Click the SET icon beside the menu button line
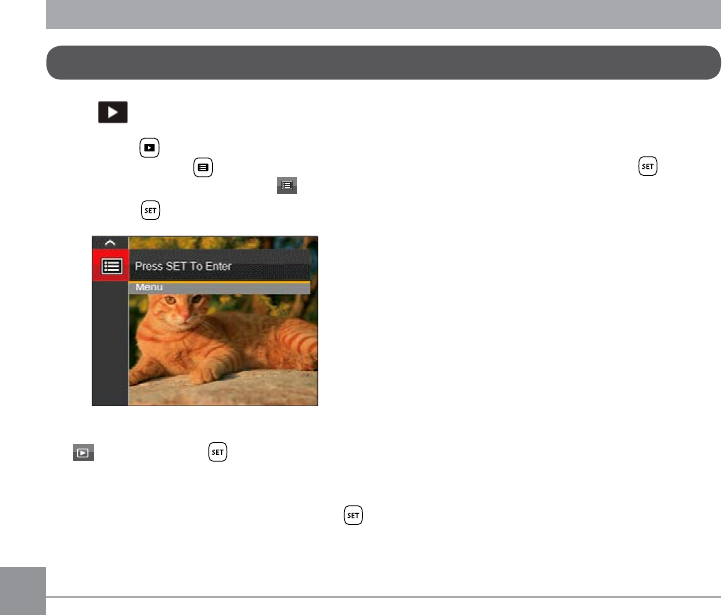The image size is (722, 615). point(647,166)
